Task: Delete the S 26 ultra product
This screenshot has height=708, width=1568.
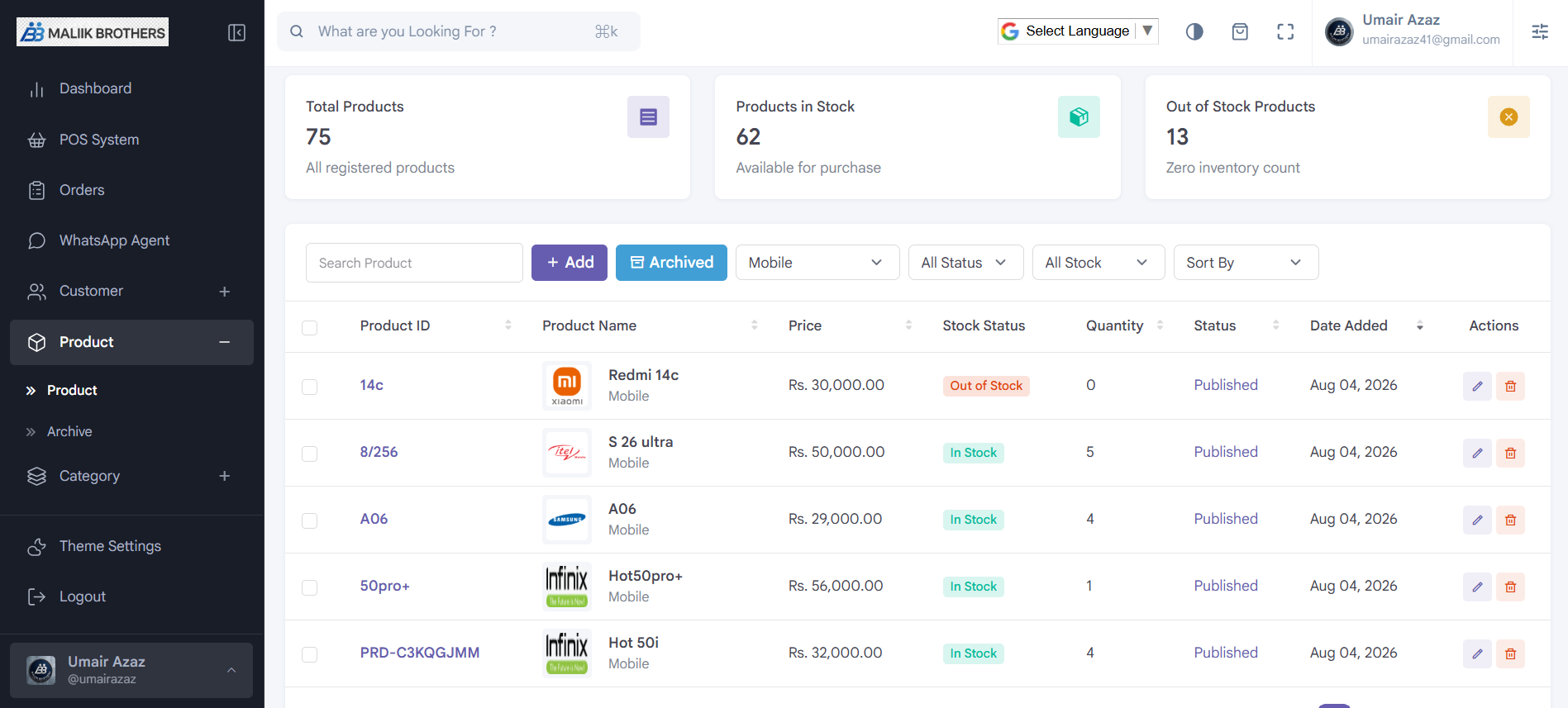Action: click(1510, 453)
